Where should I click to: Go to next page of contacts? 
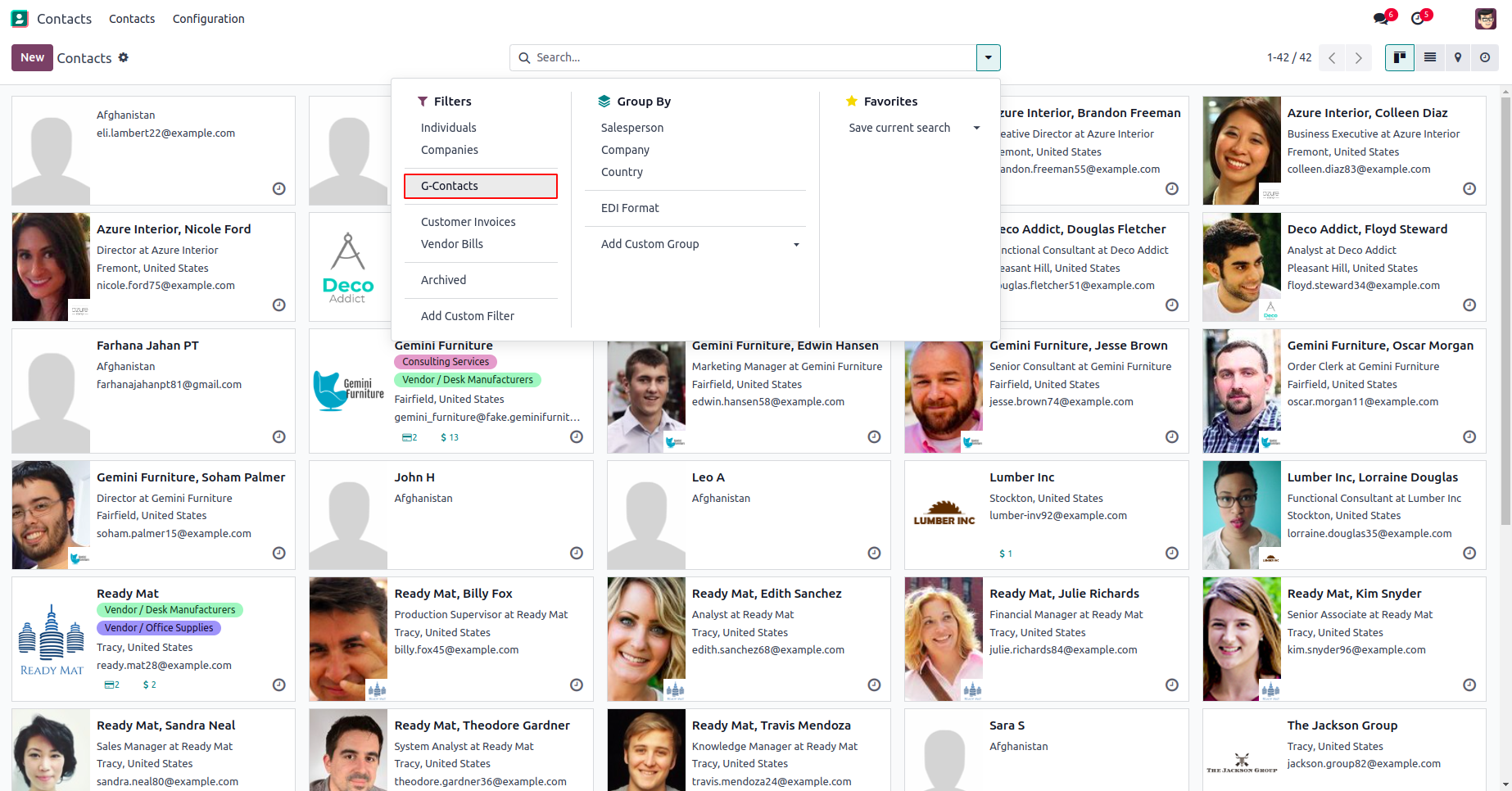pyautogui.click(x=1358, y=57)
